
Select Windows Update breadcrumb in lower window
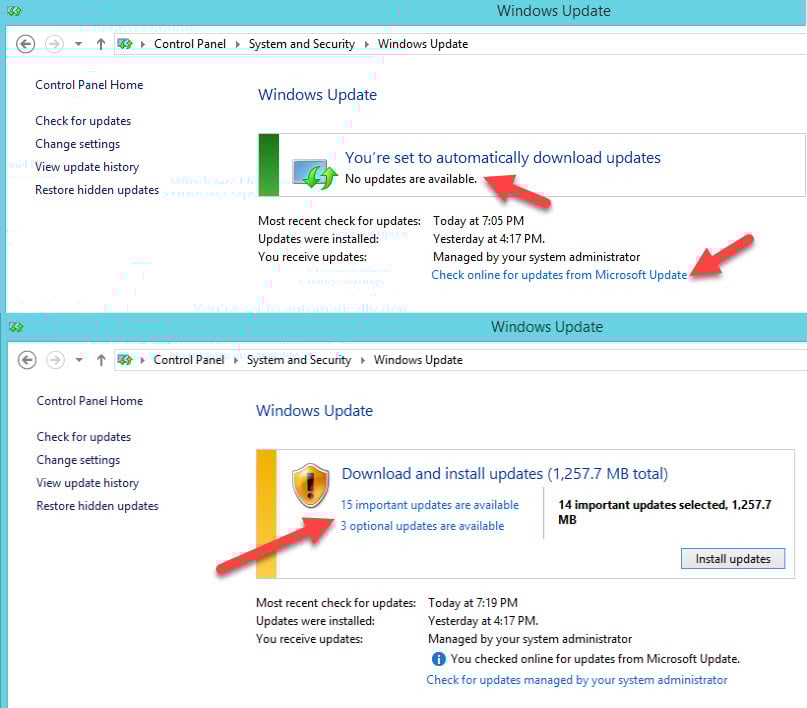(x=418, y=360)
